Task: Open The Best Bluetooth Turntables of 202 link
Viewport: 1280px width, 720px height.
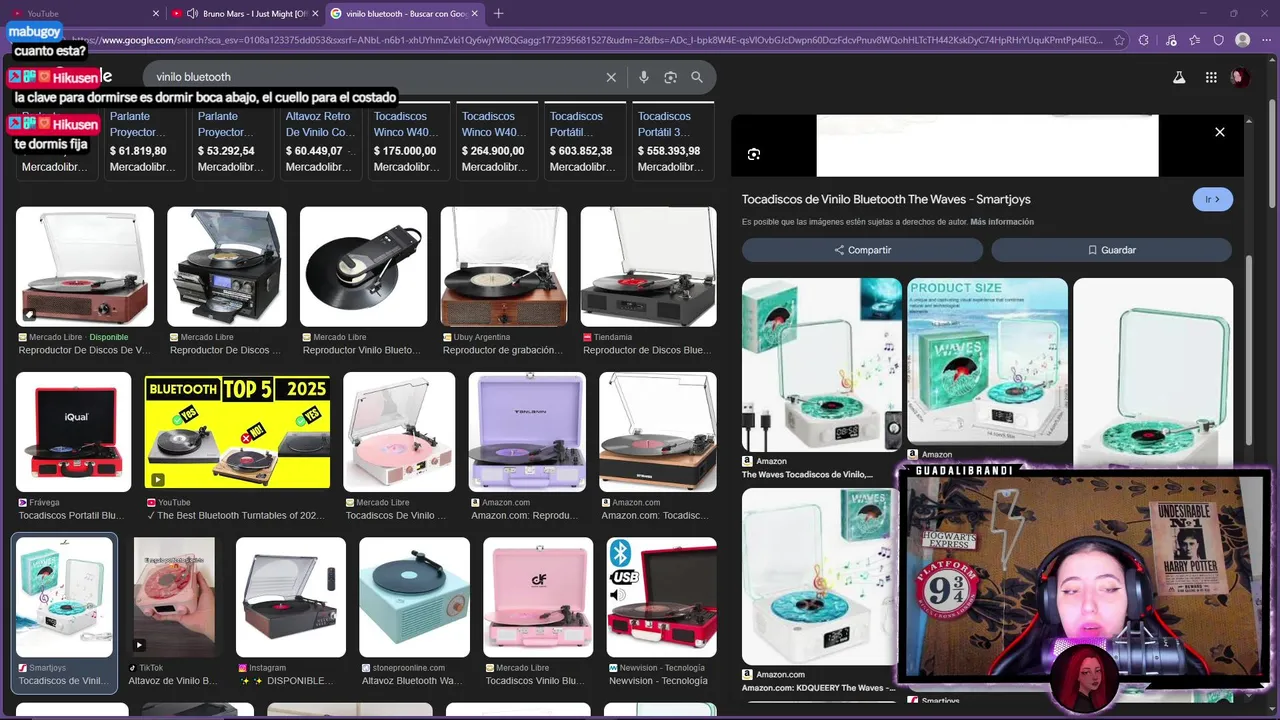Action: (x=236, y=515)
